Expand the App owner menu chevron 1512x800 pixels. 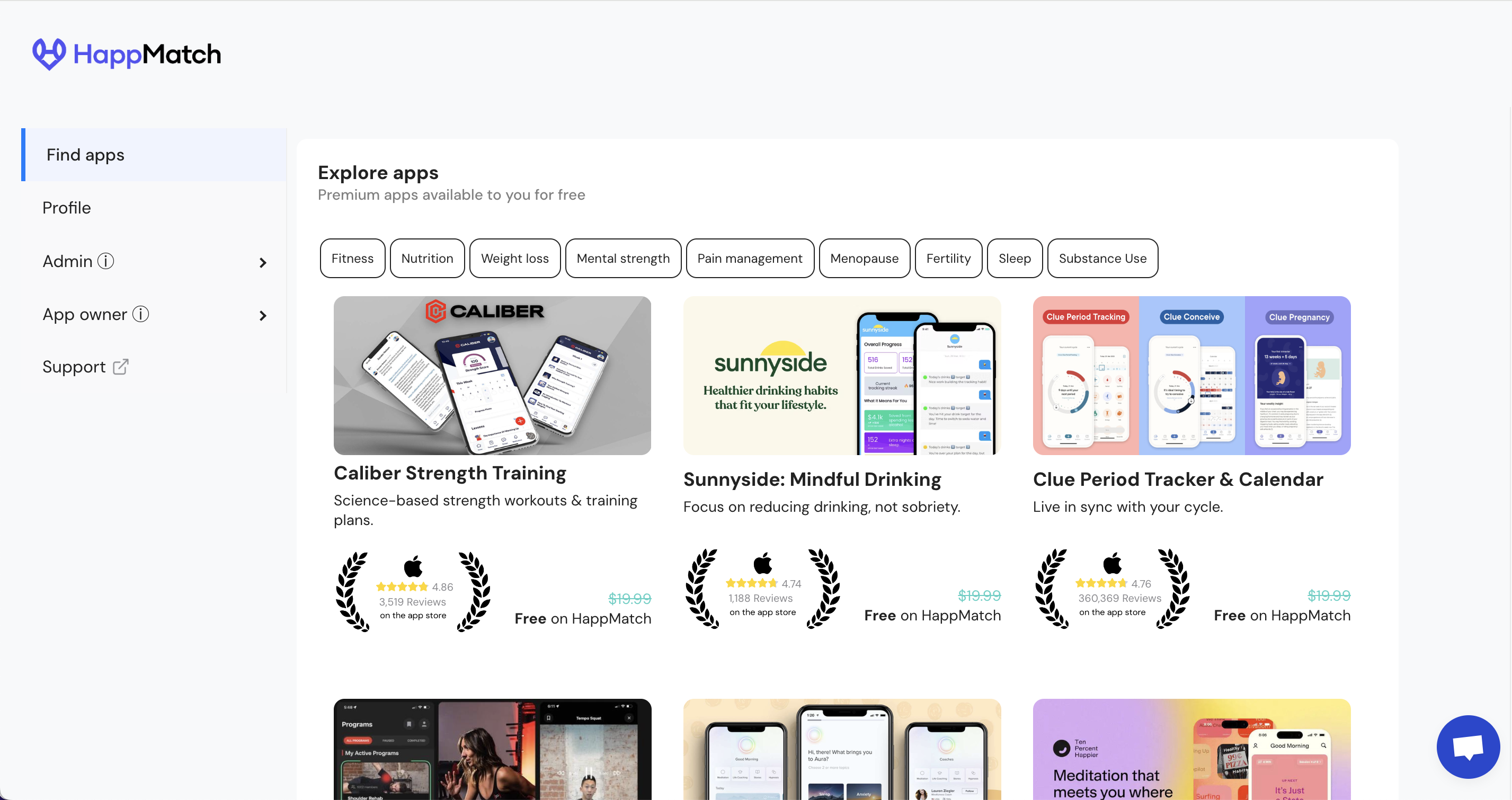point(263,316)
